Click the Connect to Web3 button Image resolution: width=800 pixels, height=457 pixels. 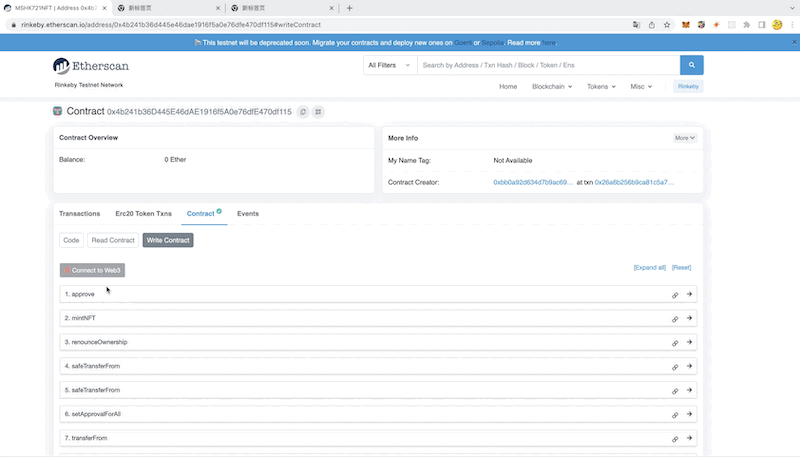click(x=92, y=270)
